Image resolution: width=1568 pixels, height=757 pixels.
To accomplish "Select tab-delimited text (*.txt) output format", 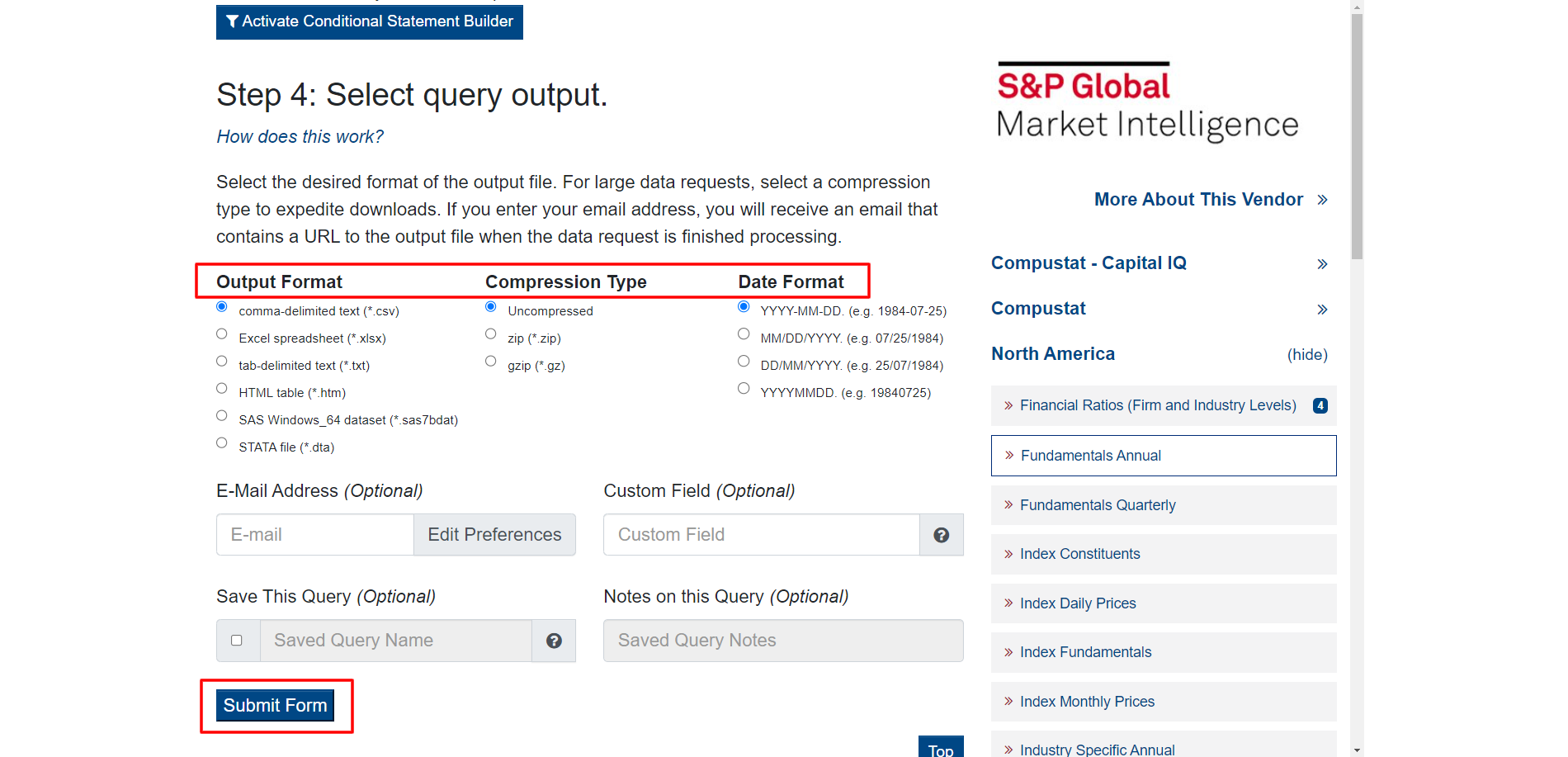I will pos(222,362).
